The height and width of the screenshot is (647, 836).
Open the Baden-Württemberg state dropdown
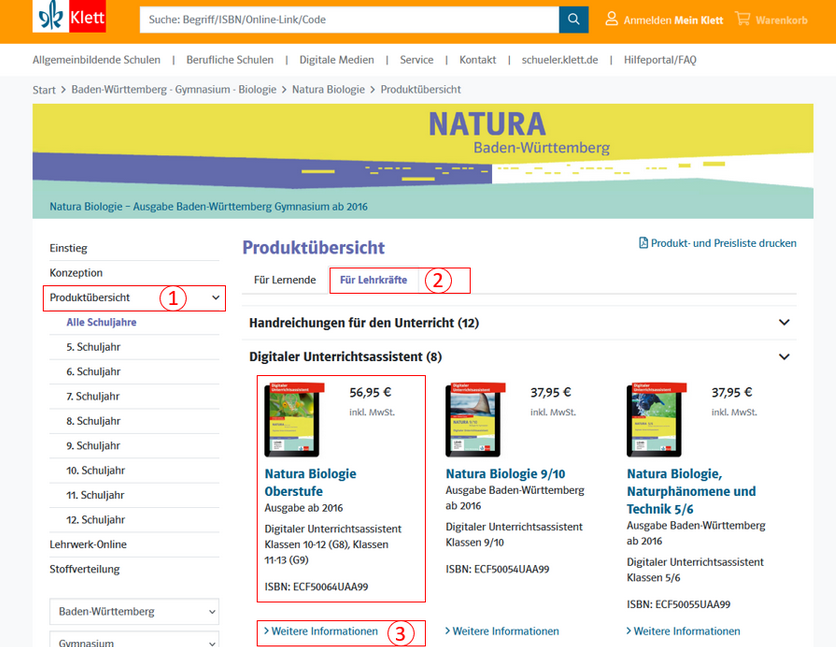133,611
